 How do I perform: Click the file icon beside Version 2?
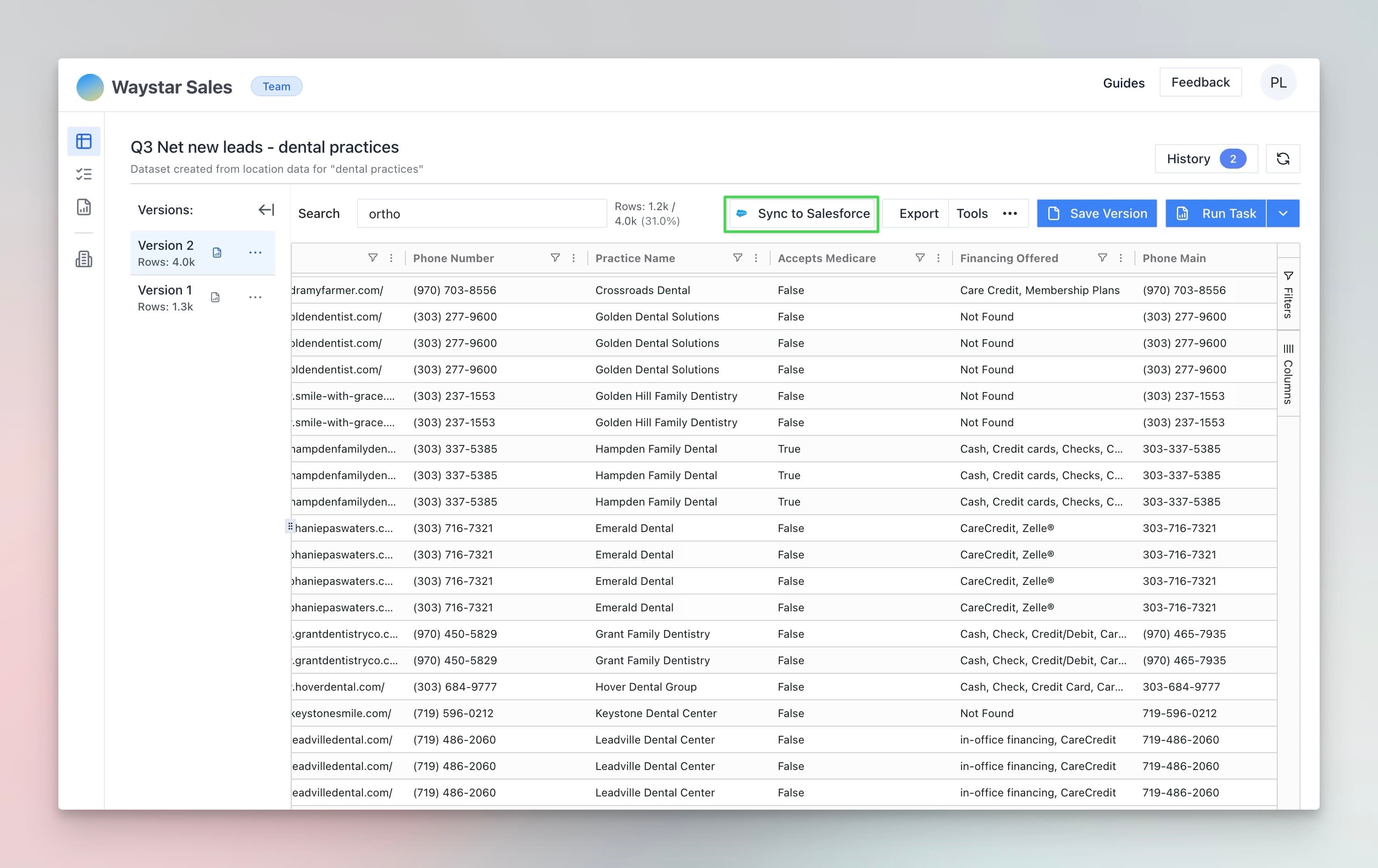(217, 253)
